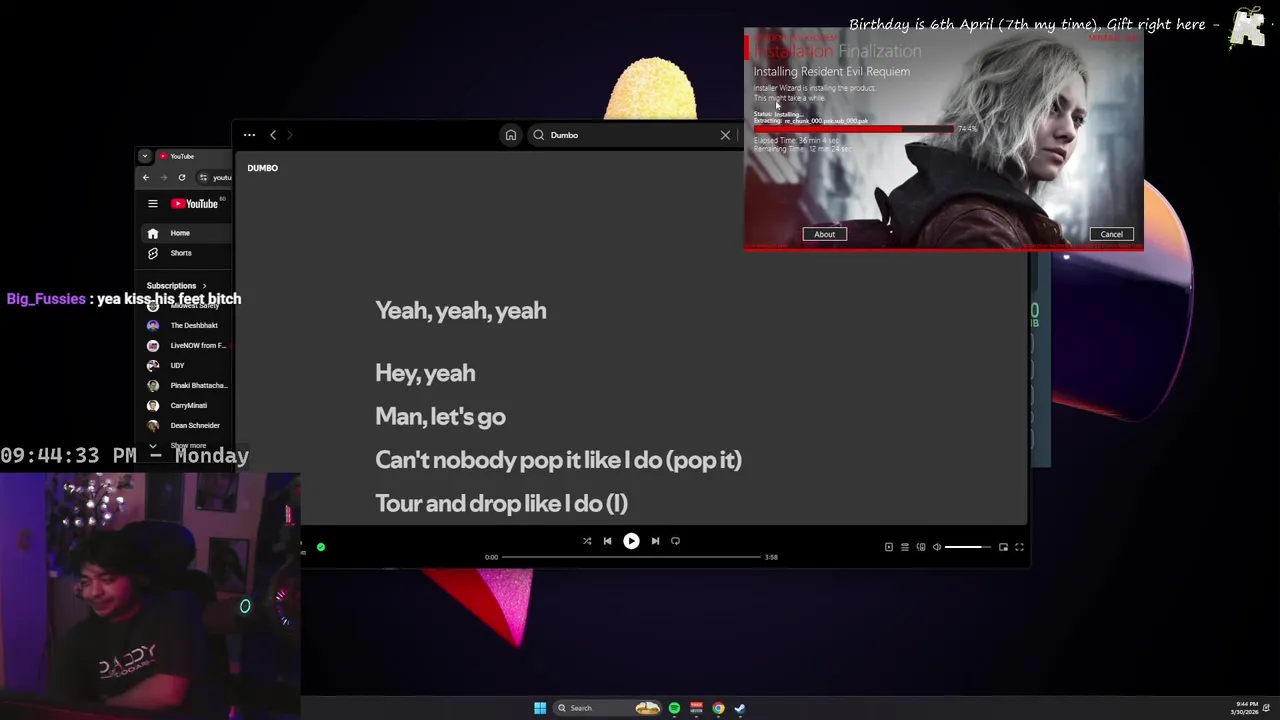Adjust the Spotify volume slider

click(x=969, y=547)
